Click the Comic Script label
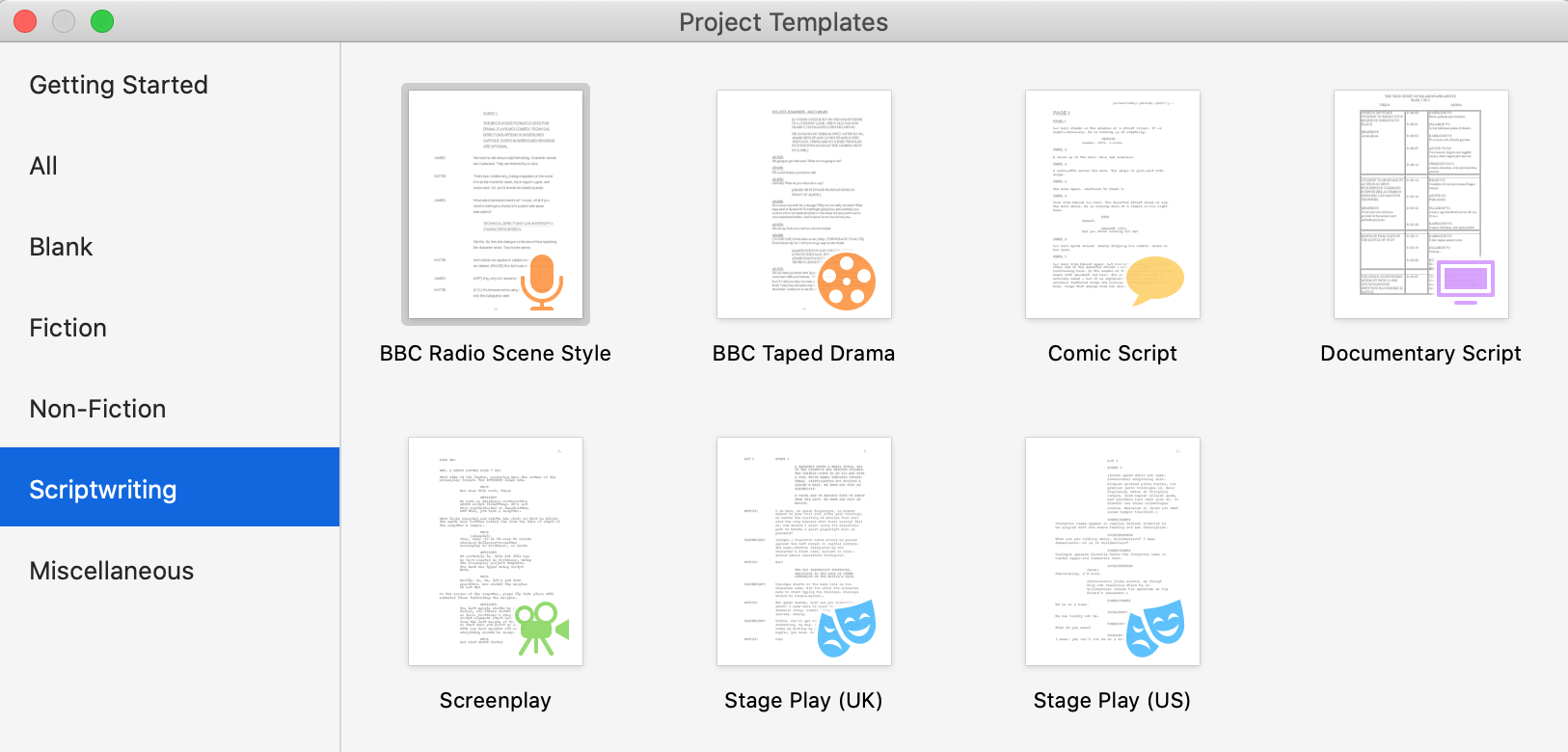Viewport: 1568px width, 752px height. click(1113, 354)
